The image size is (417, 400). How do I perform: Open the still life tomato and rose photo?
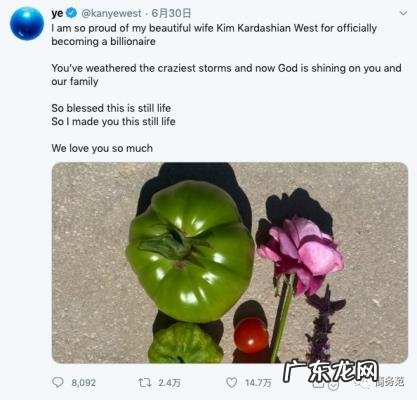pos(230,263)
